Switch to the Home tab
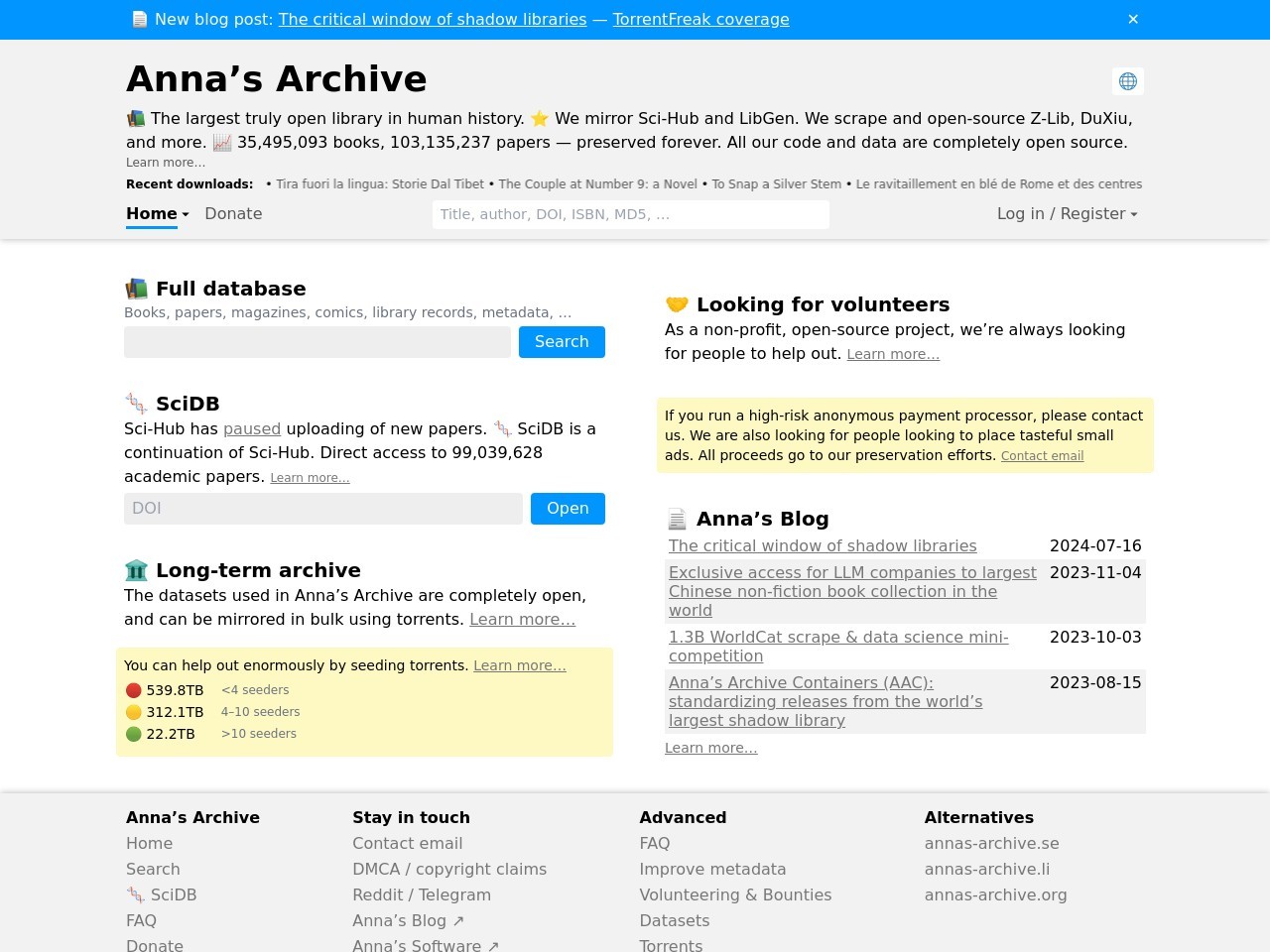1270x952 pixels. [x=151, y=213]
